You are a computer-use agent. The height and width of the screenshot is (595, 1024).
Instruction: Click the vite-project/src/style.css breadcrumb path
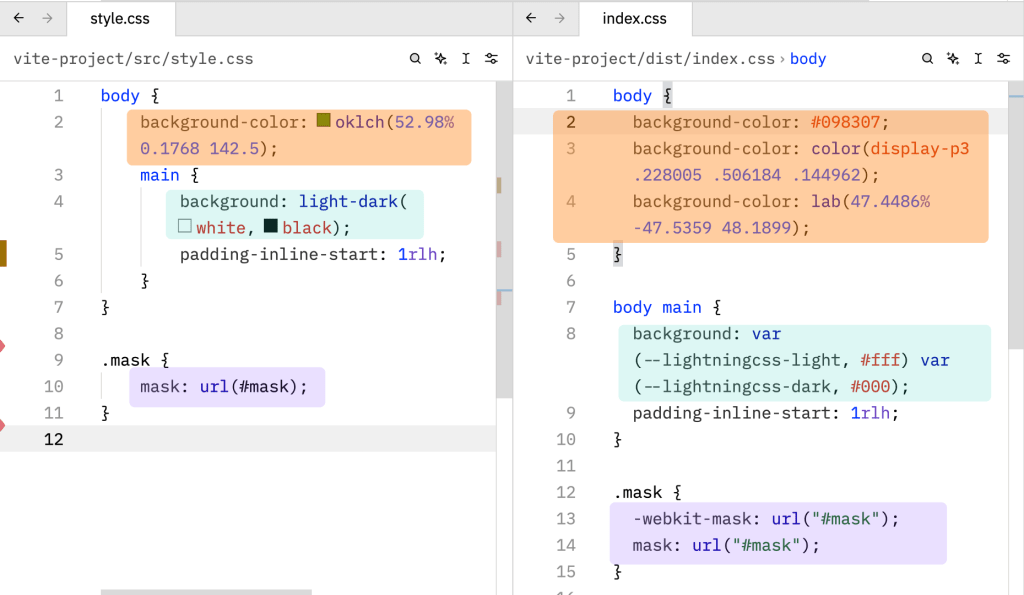133,59
